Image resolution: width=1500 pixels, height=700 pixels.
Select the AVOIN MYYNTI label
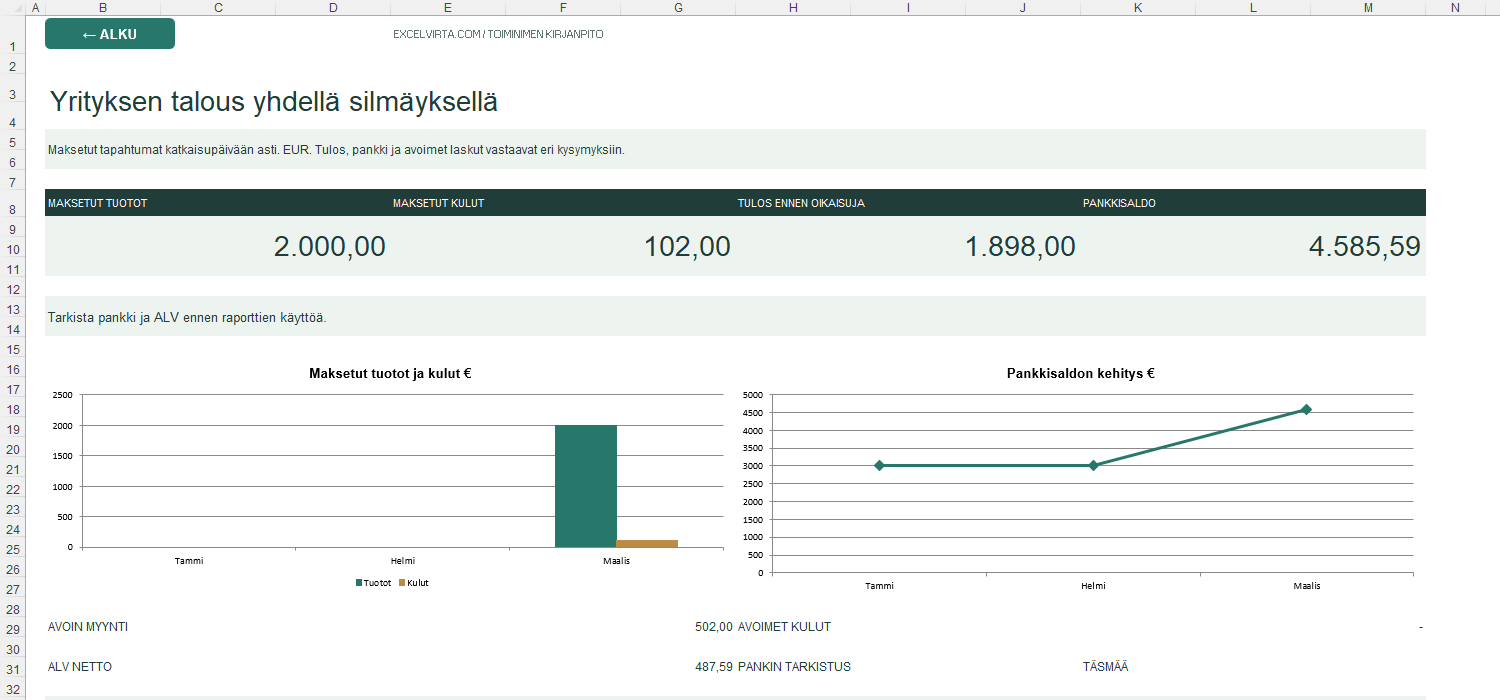coord(88,627)
